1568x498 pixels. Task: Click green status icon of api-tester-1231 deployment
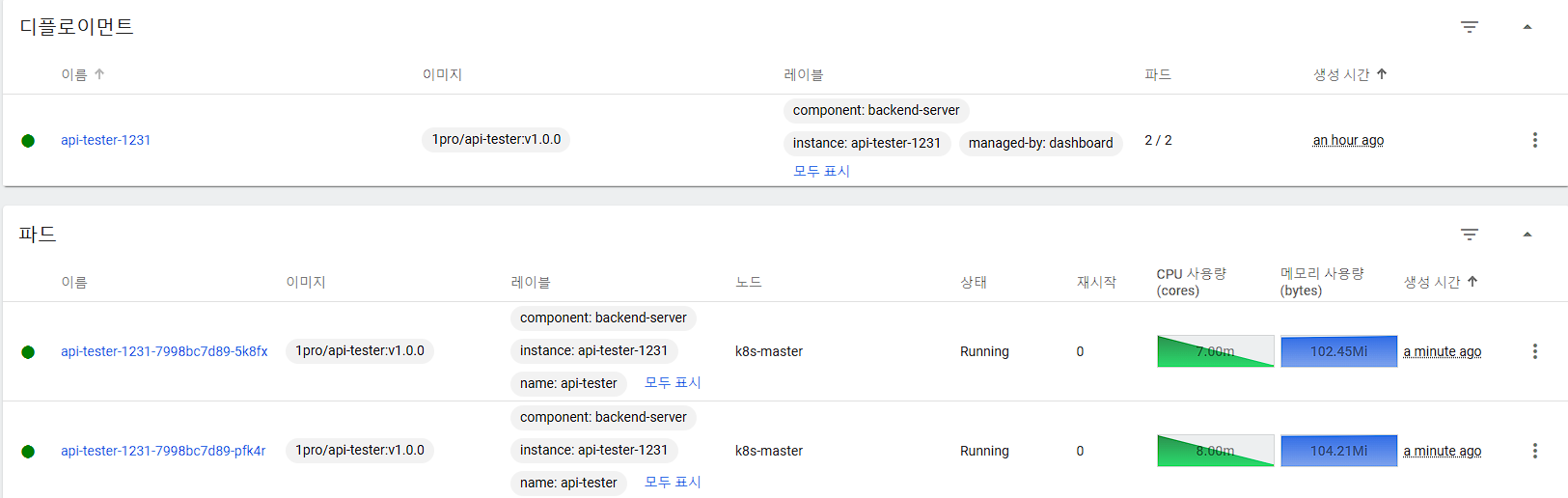point(28,141)
